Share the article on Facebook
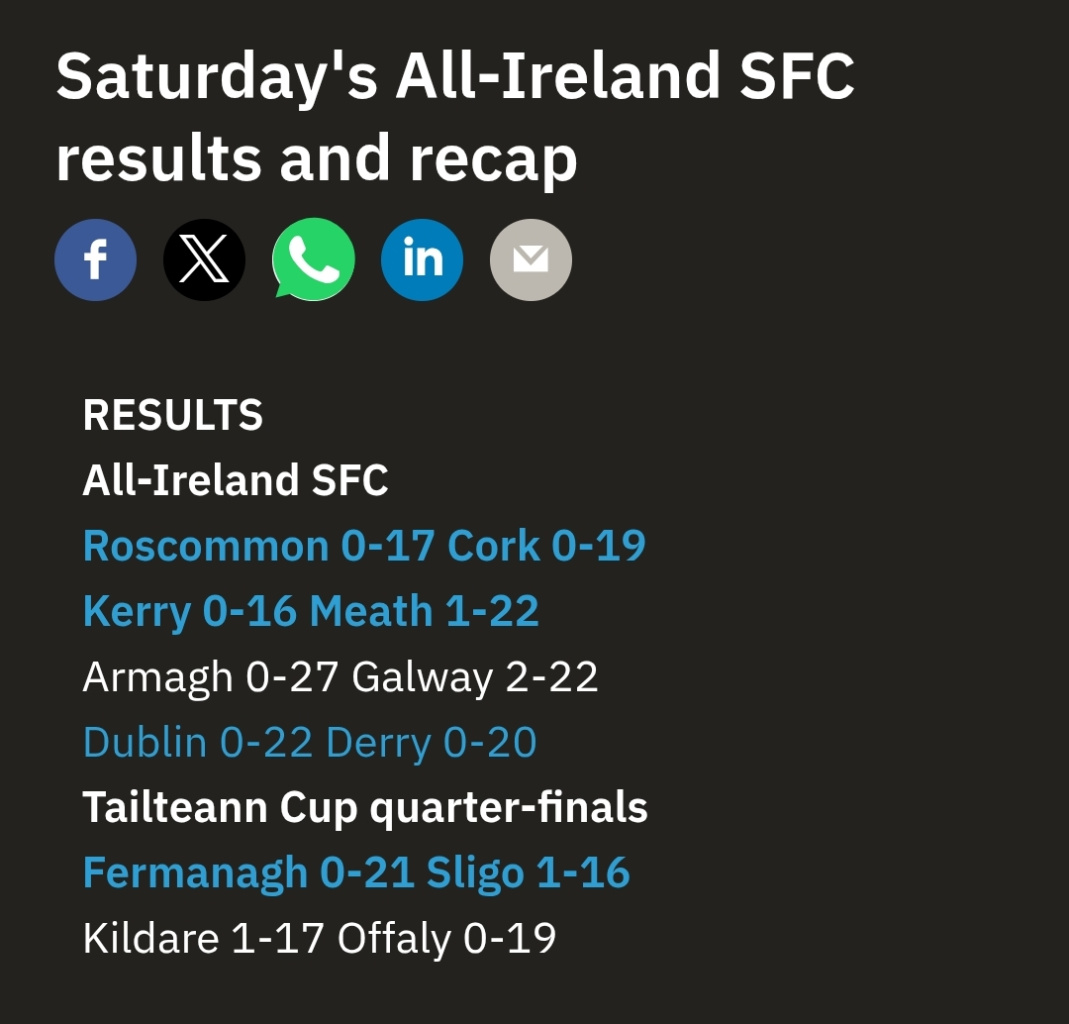Screen dimensions: 1069x1024 tap(95, 260)
